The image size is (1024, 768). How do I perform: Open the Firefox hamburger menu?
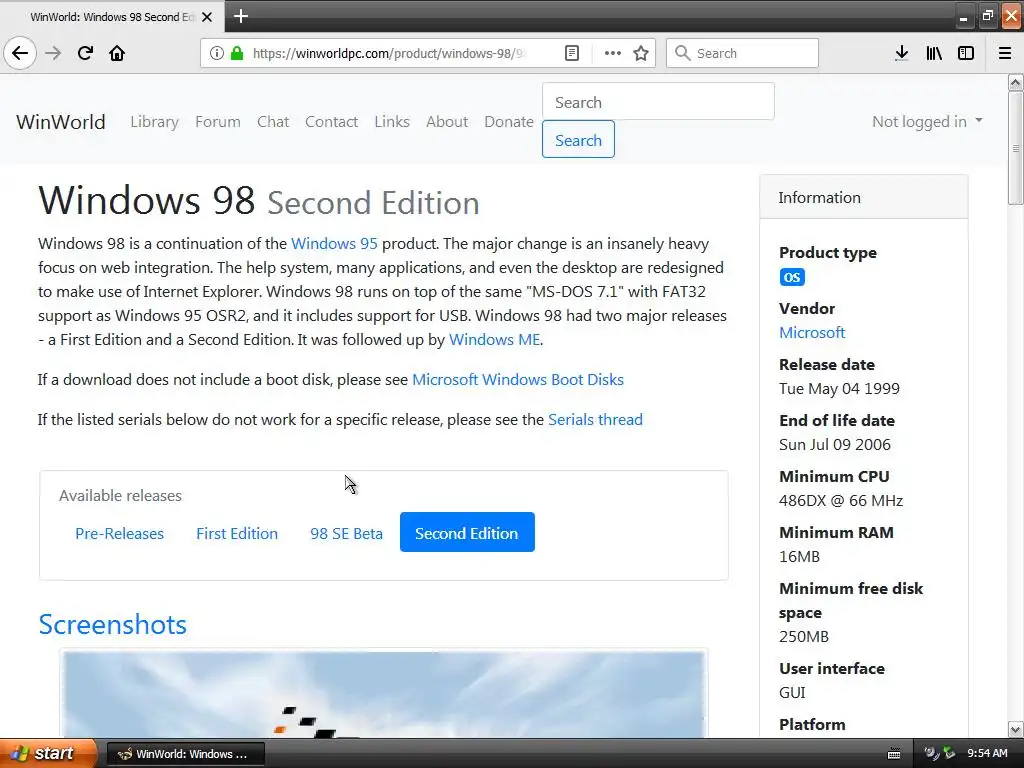point(1004,53)
